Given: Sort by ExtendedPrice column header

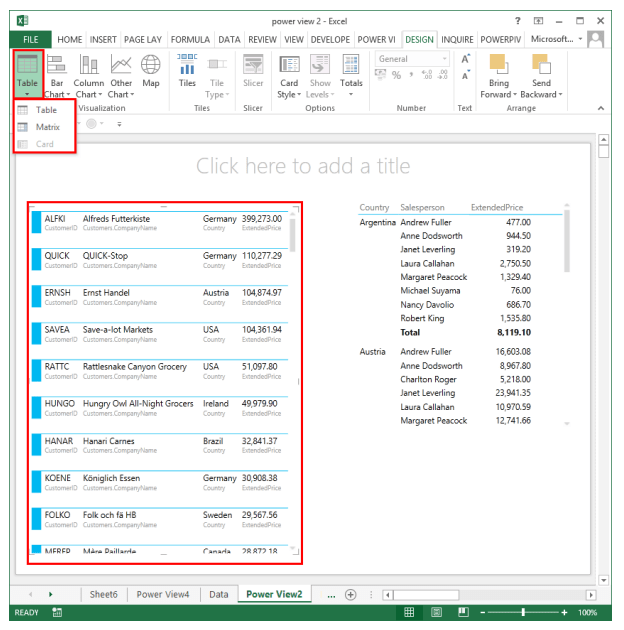Looking at the screenshot, I should point(497,207).
